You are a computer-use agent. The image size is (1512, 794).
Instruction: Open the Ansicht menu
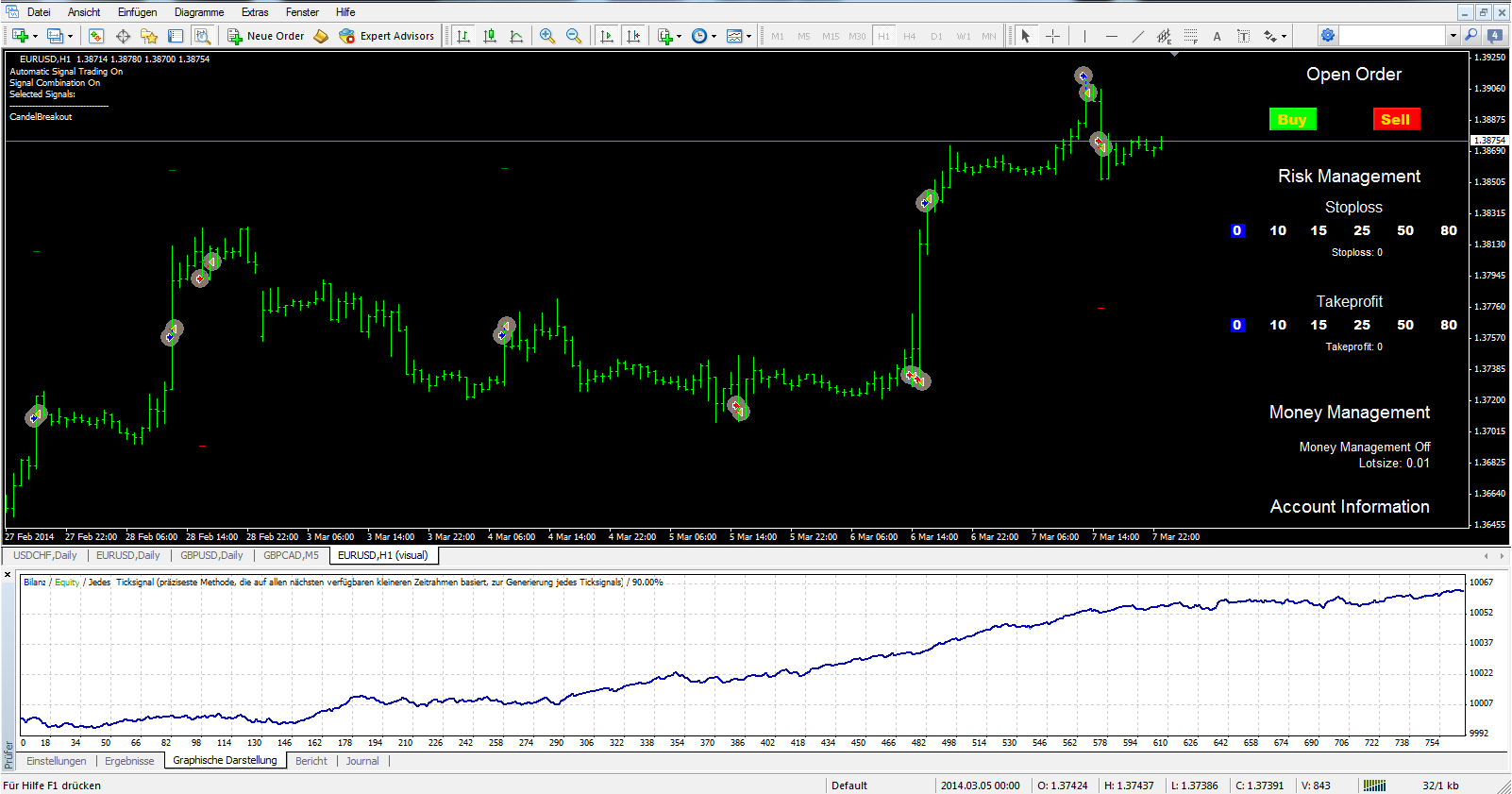(84, 12)
